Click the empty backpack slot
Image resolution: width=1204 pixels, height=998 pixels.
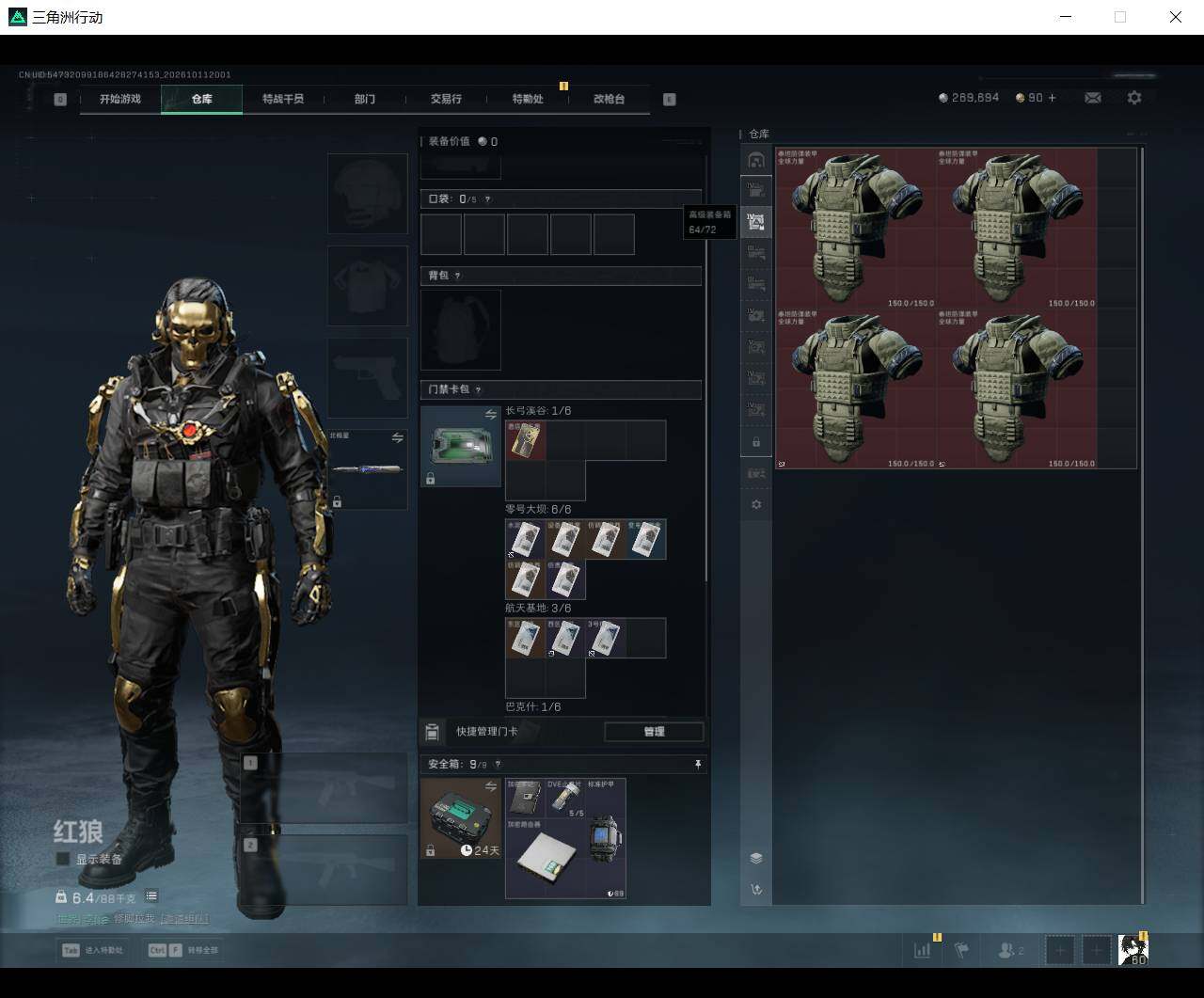coord(461,329)
